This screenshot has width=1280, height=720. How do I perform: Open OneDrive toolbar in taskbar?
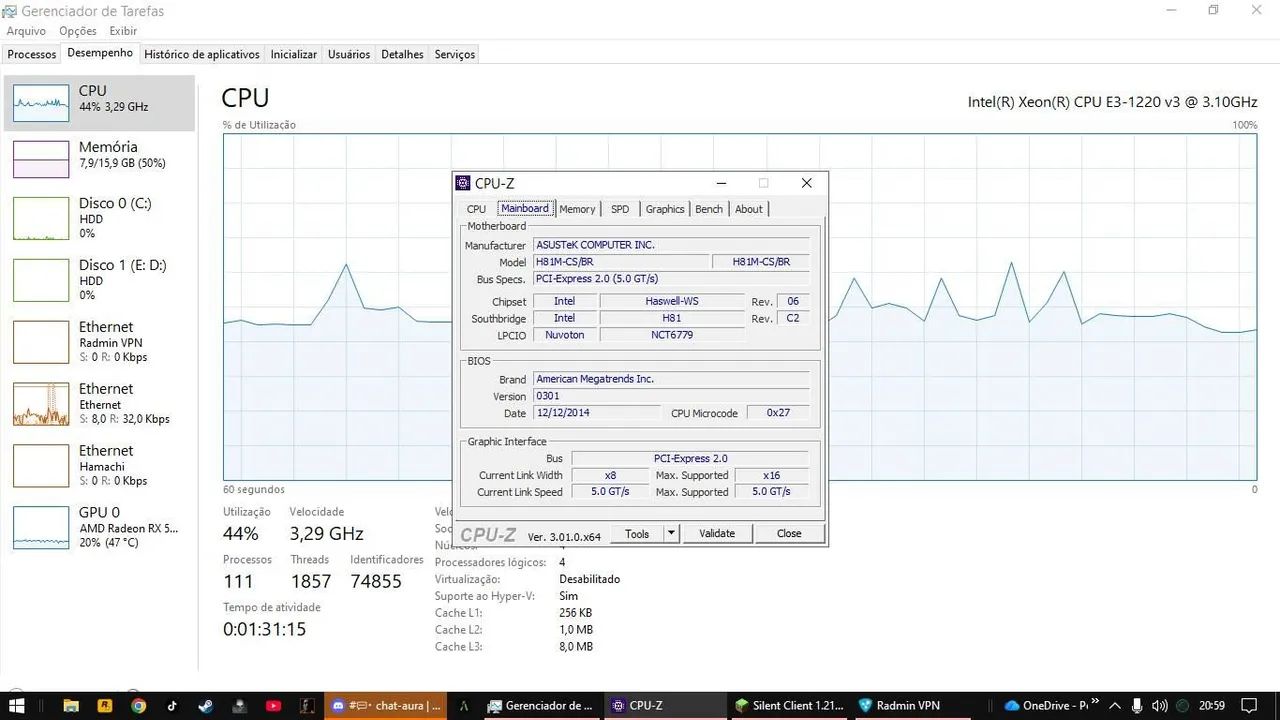(1046, 705)
